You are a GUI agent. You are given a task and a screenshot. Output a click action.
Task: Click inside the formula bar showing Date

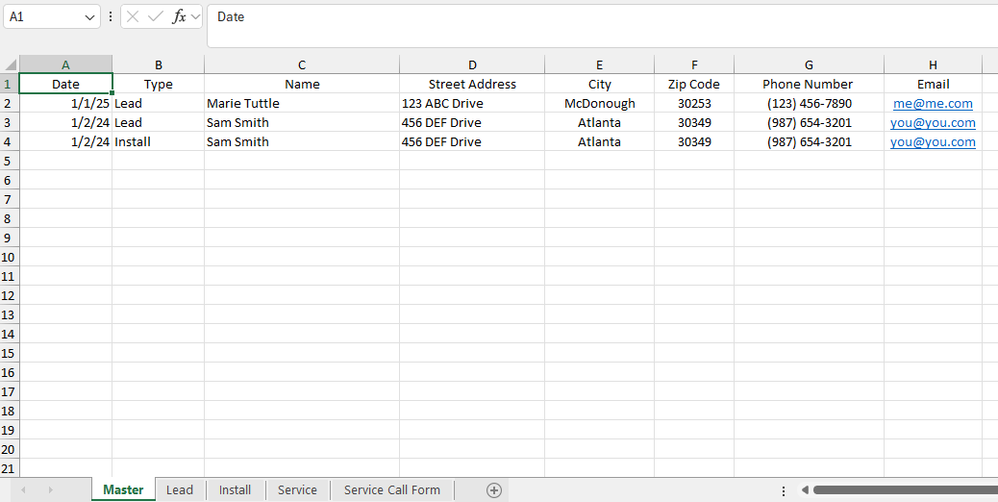602,26
